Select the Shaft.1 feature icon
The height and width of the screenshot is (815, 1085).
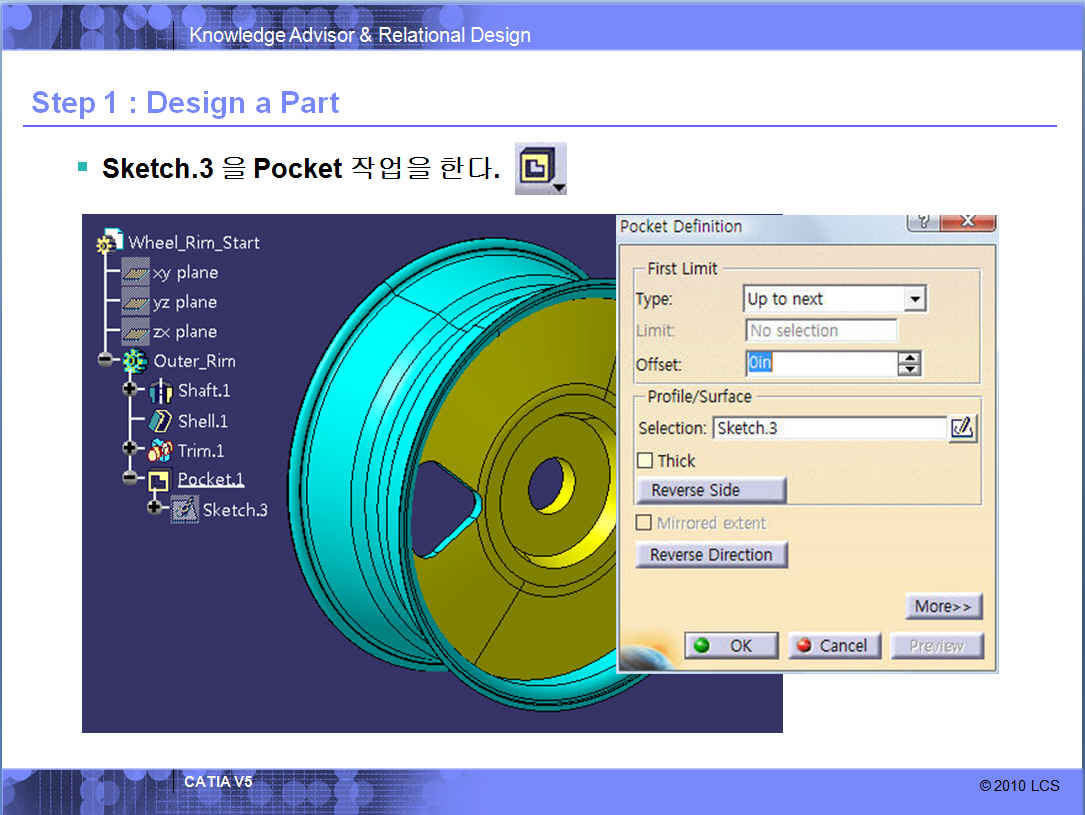tap(160, 391)
